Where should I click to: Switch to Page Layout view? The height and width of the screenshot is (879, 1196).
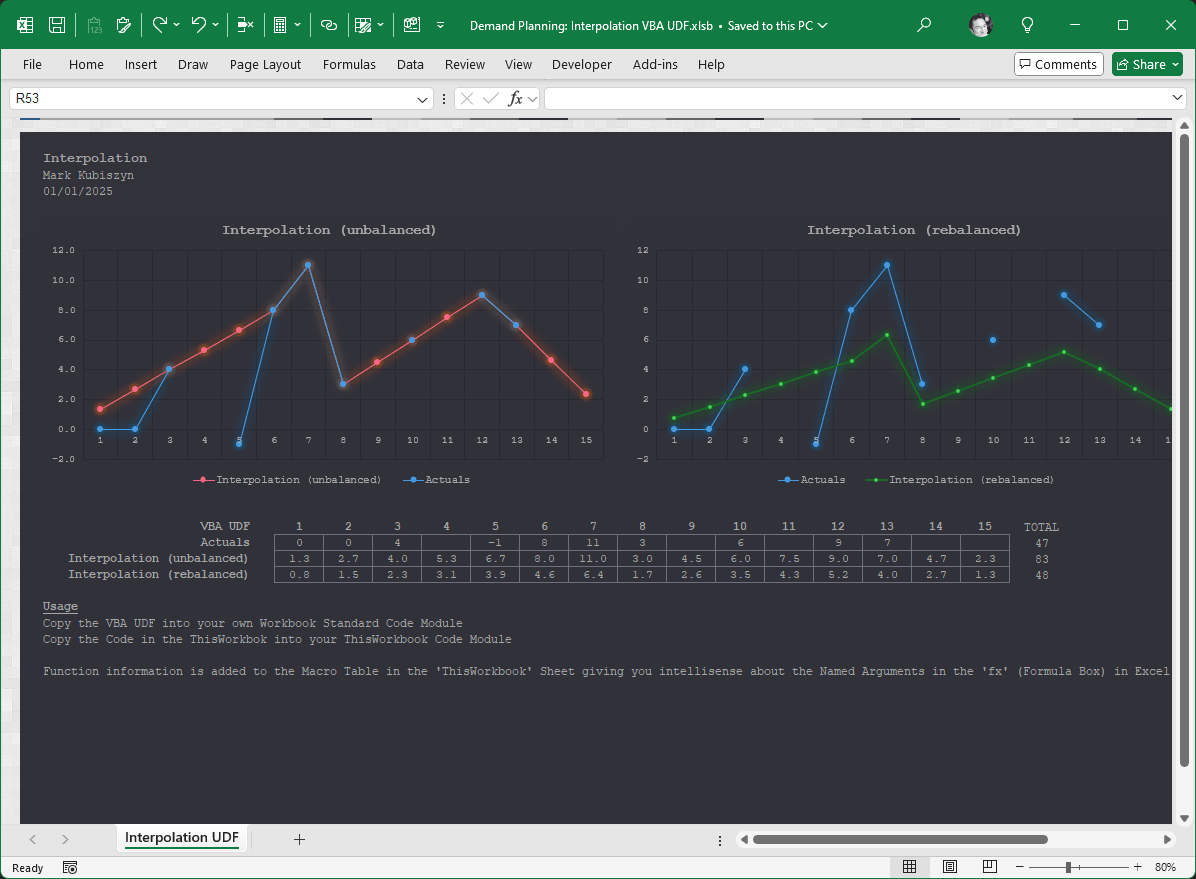click(x=950, y=867)
